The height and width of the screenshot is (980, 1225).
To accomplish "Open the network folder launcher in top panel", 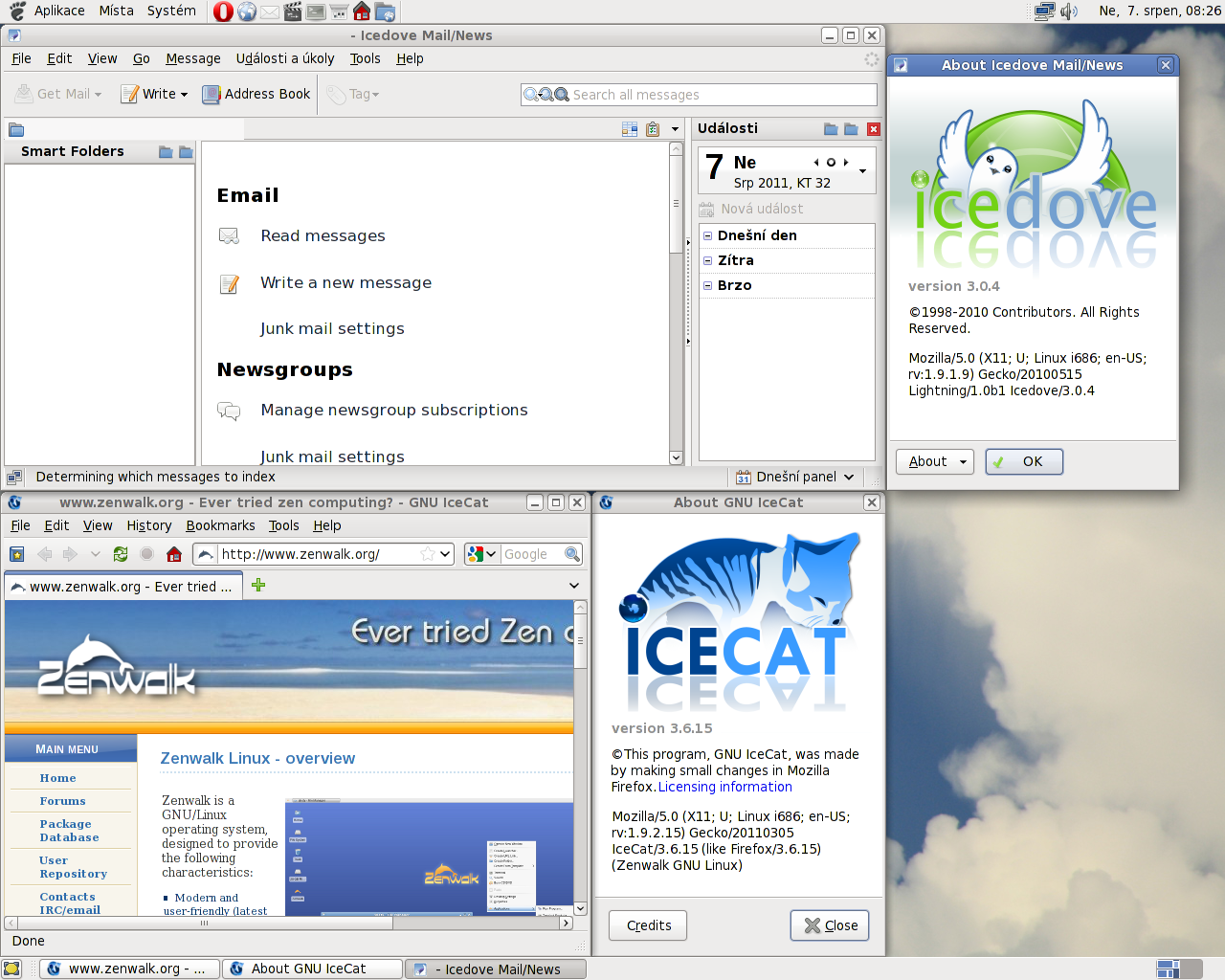I will (385, 11).
